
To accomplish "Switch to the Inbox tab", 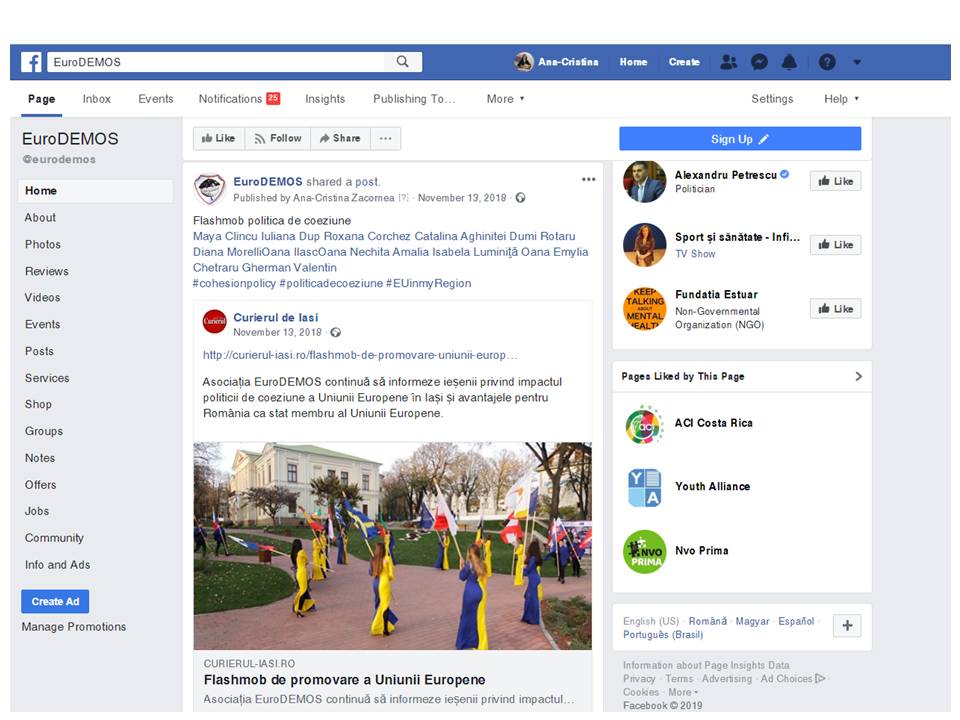I will point(97,99).
